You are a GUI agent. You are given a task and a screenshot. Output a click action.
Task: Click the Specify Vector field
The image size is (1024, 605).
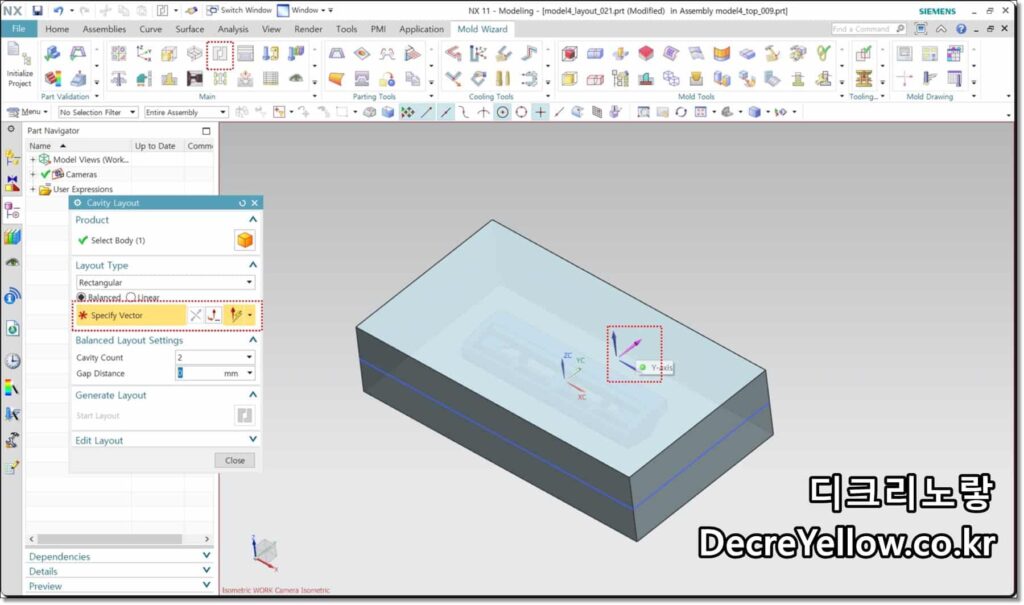coord(131,316)
